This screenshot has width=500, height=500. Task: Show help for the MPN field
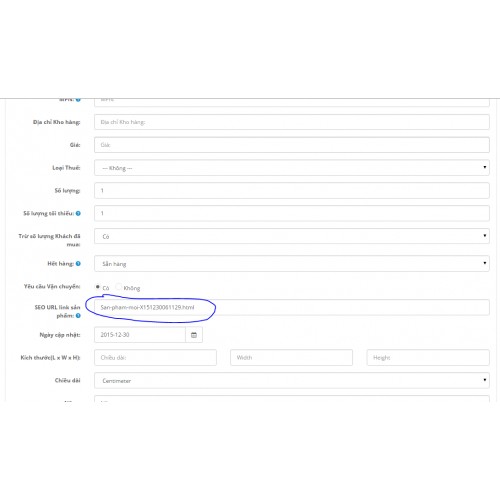78,100
